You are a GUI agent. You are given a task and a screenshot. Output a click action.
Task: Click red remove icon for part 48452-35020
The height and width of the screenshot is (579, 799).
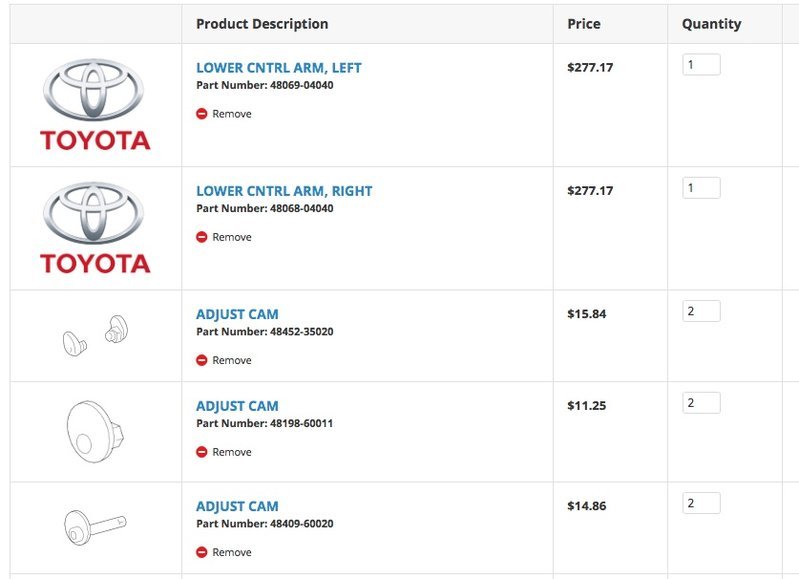[x=202, y=360]
